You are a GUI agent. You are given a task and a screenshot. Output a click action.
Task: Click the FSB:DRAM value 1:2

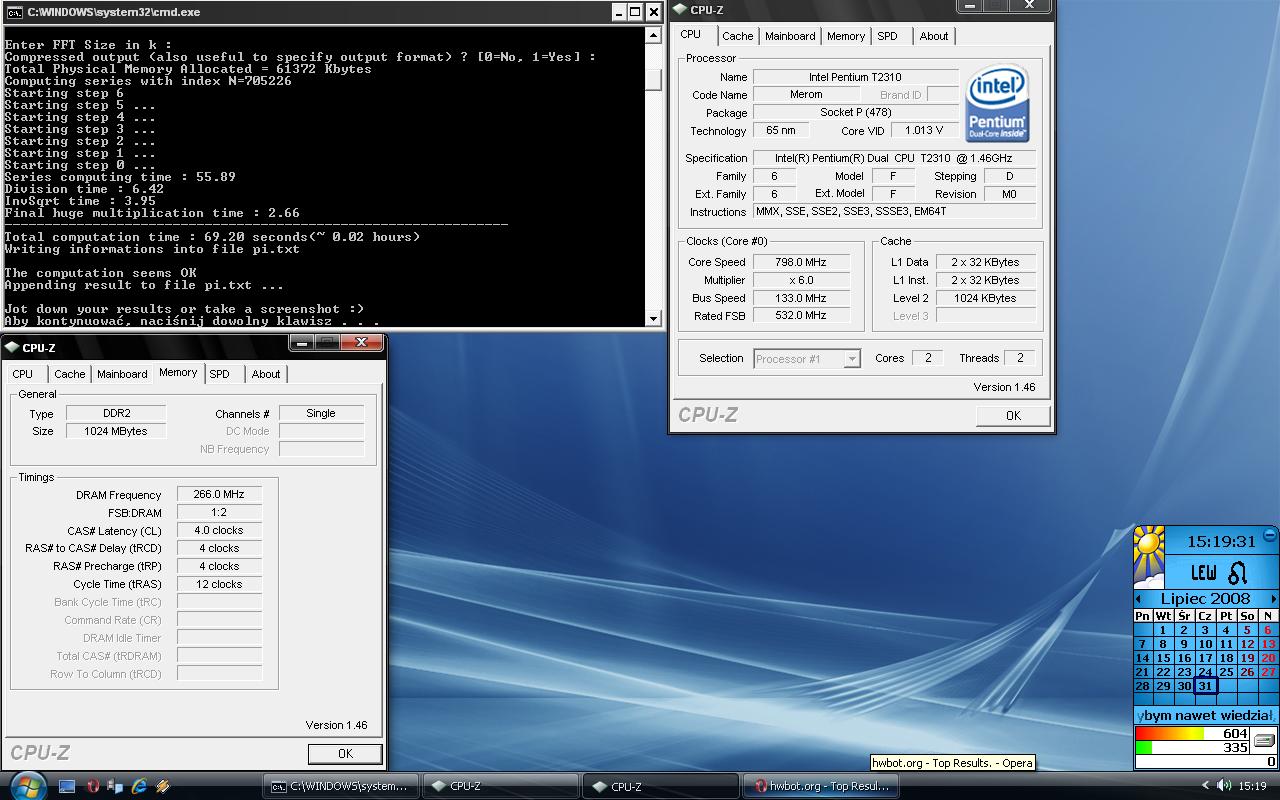[219, 512]
